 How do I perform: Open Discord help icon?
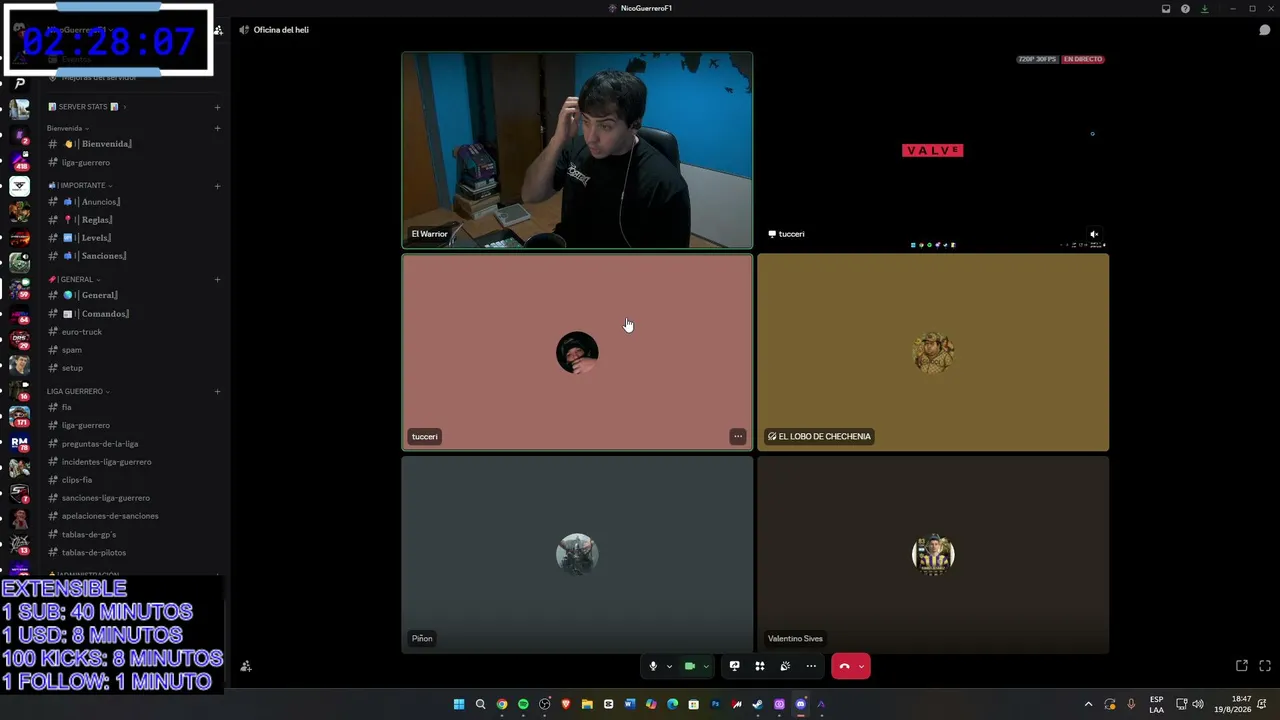pos(1185,9)
